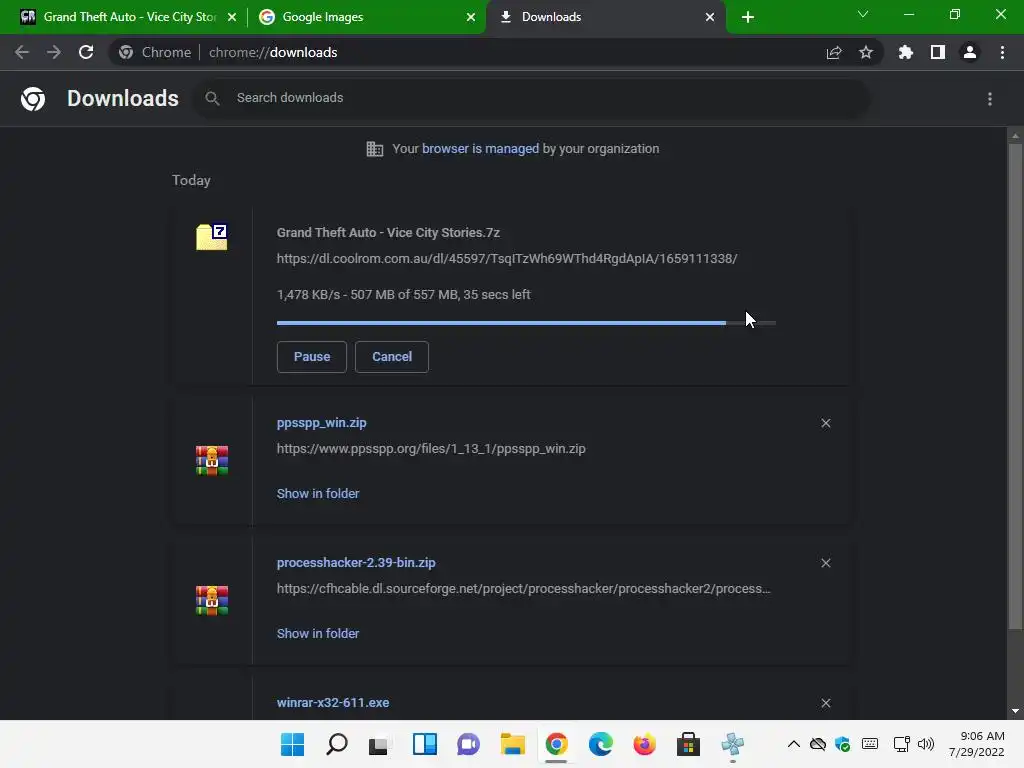
Task: Open the Downloads page more actions menu
Action: (990, 99)
